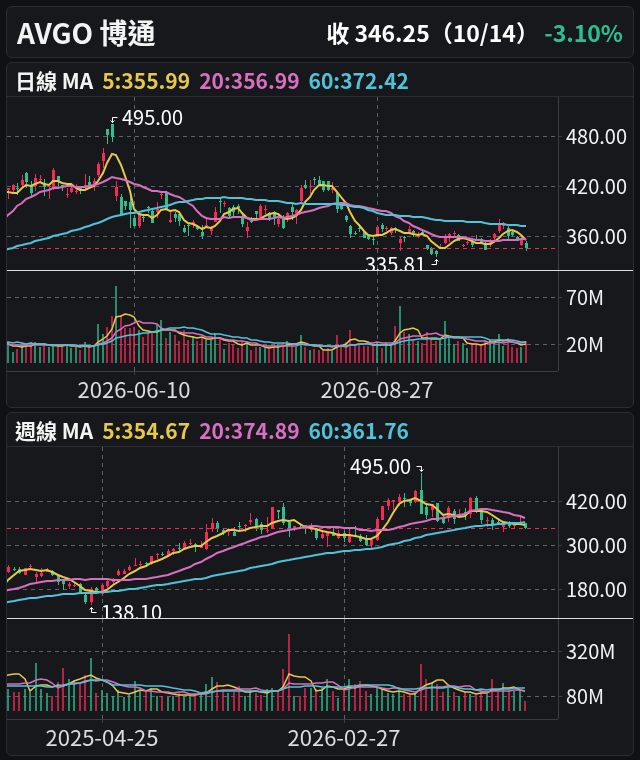This screenshot has height=760, width=640.
Task: Click the 2025-04-25 date label
Action: point(102,738)
